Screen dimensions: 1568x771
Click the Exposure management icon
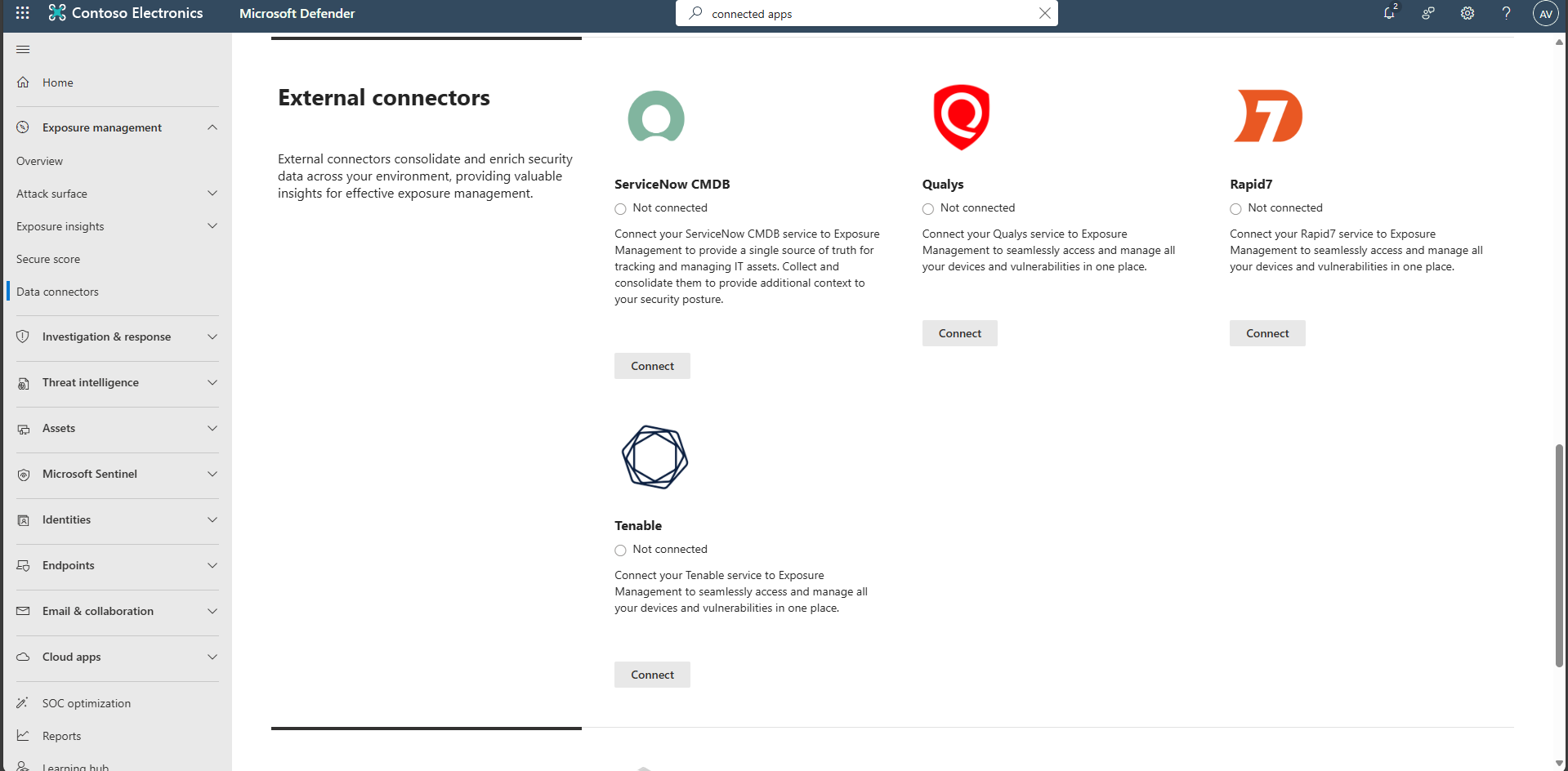[23, 127]
